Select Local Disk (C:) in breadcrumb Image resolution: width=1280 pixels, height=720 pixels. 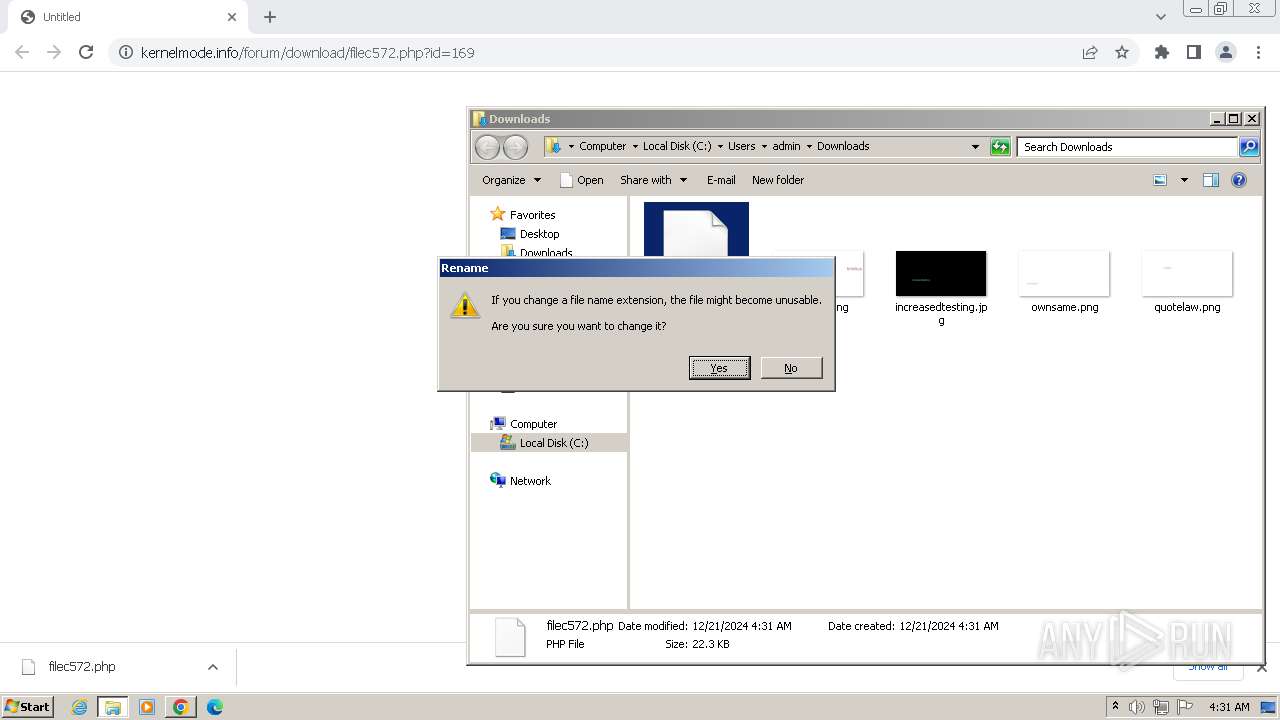677,146
